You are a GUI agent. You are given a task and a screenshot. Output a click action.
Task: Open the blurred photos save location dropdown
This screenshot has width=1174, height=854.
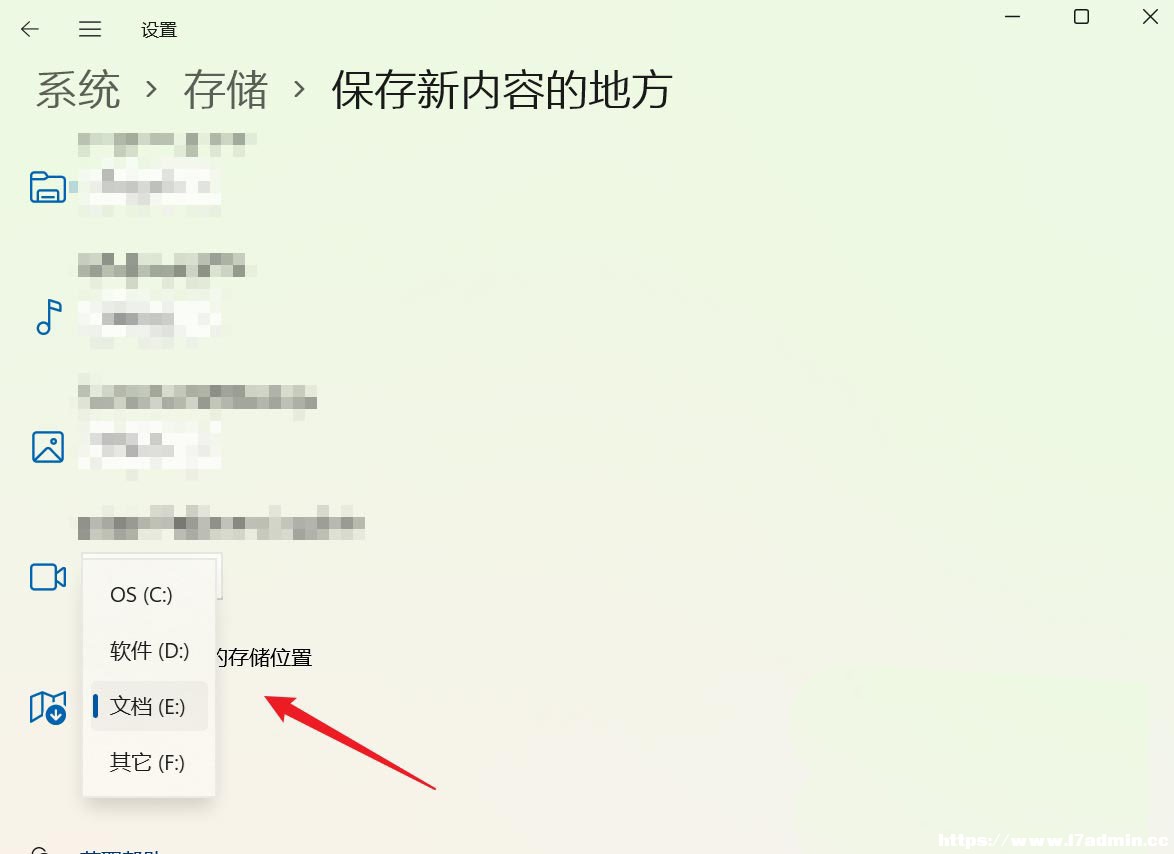pos(150,447)
